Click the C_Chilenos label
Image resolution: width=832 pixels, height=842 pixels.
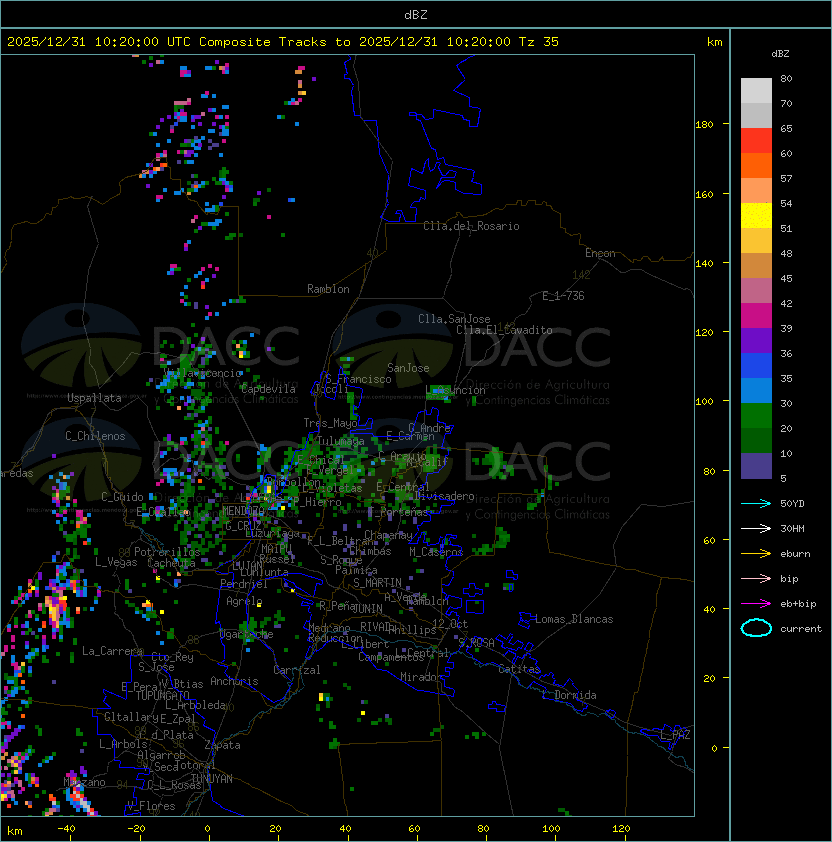(95, 436)
